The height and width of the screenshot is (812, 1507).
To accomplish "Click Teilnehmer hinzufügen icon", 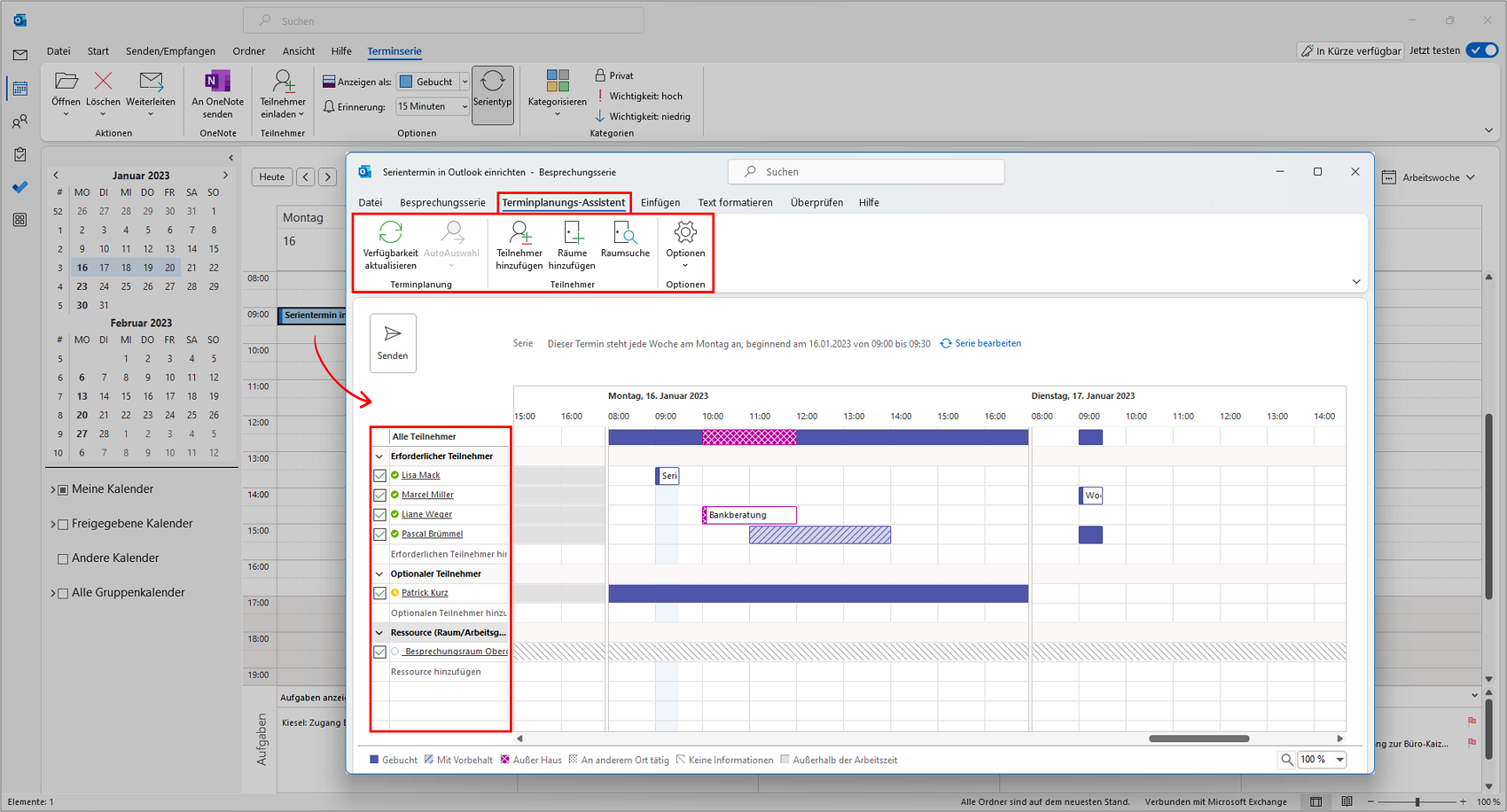I will point(519,232).
